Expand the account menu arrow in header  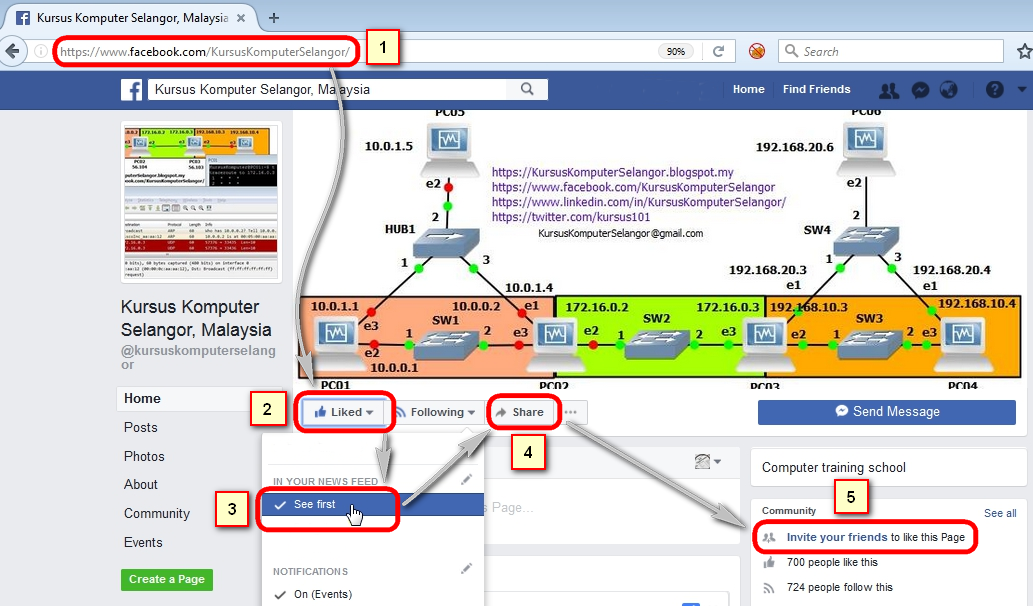click(x=1022, y=90)
